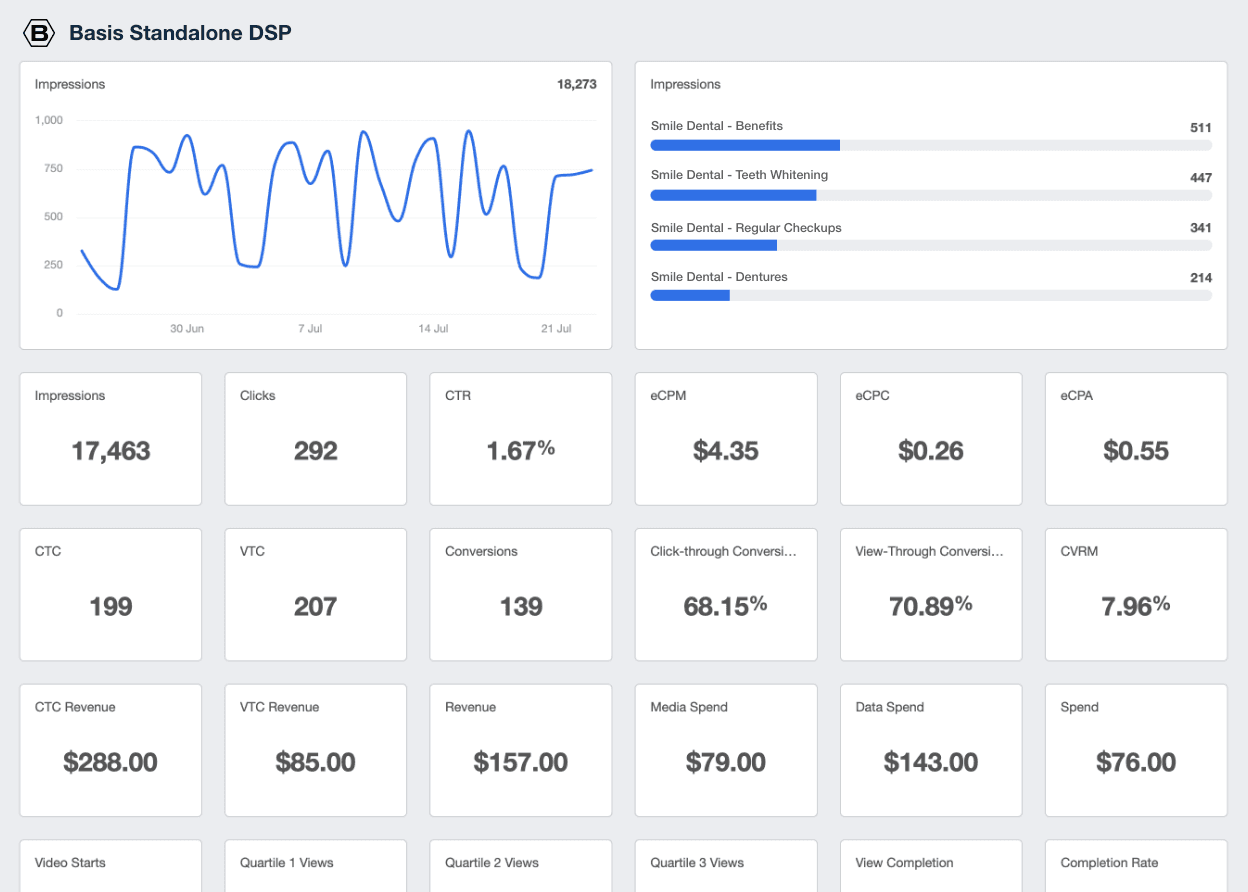Click the Basis hexagon logo icon

click(38, 32)
